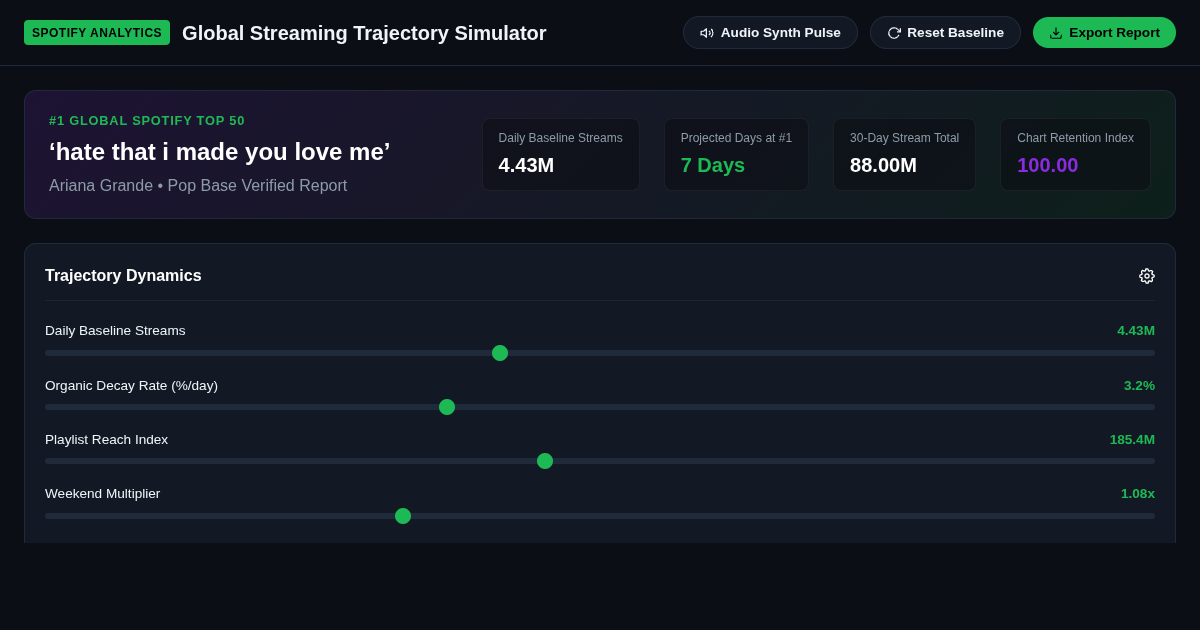This screenshot has width=1200, height=630.
Task: Open Trajectory Dynamics settings gear
Action: click(x=1147, y=276)
